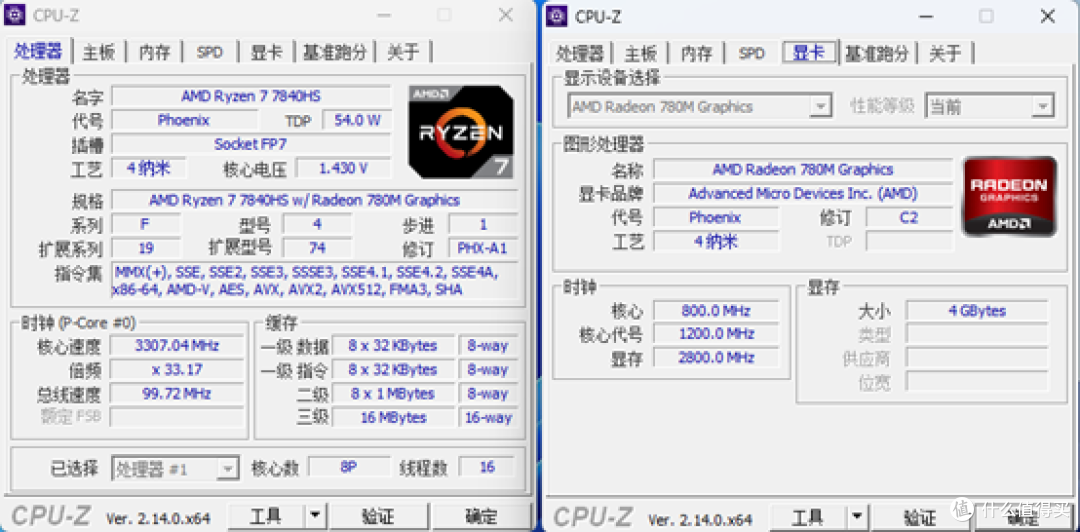This screenshot has width=1080, height=532.
Task: Open SPD tab in left CPU-Z window
Action: tap(209, 52)
